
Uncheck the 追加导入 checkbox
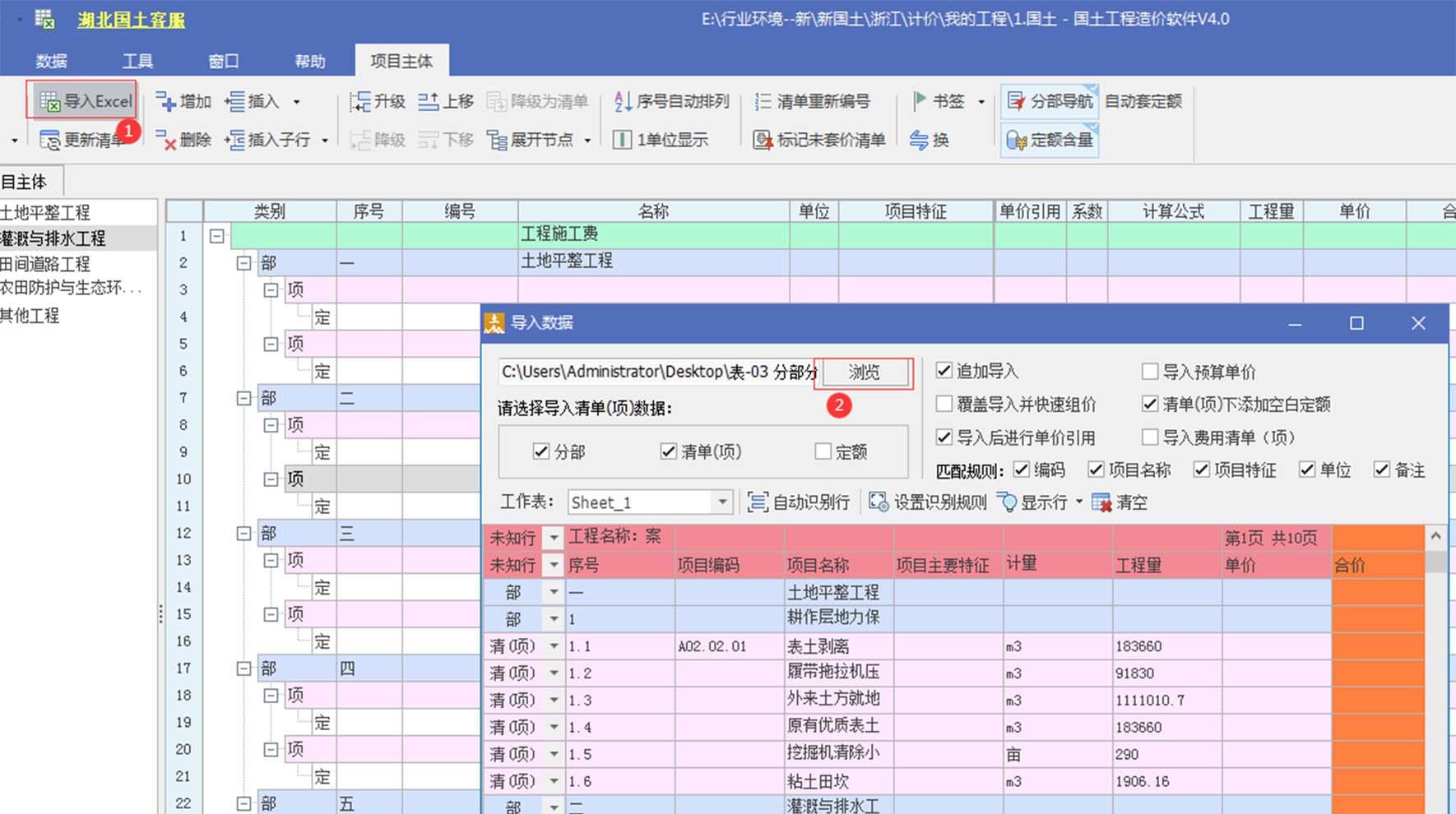[x=944, y=371]
